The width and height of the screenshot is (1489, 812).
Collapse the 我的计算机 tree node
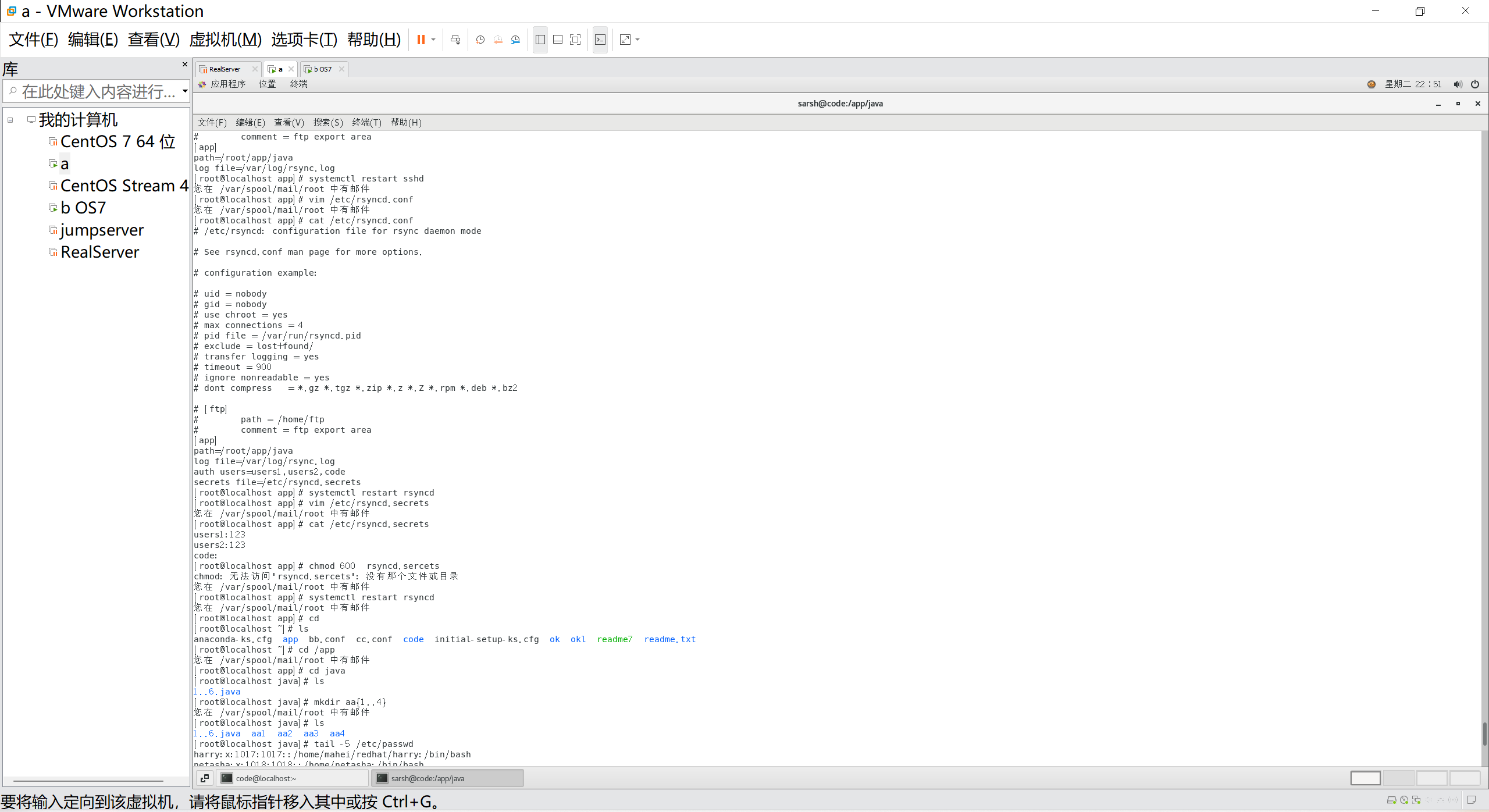coord(10,120)
